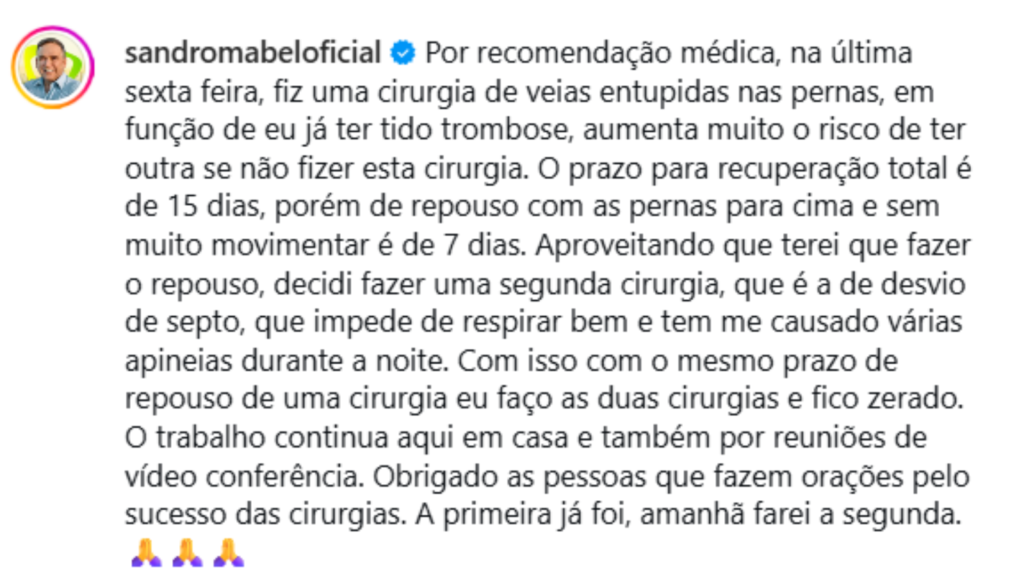
Task: Click the "sexta feira" text
Action: click(192, 91)
